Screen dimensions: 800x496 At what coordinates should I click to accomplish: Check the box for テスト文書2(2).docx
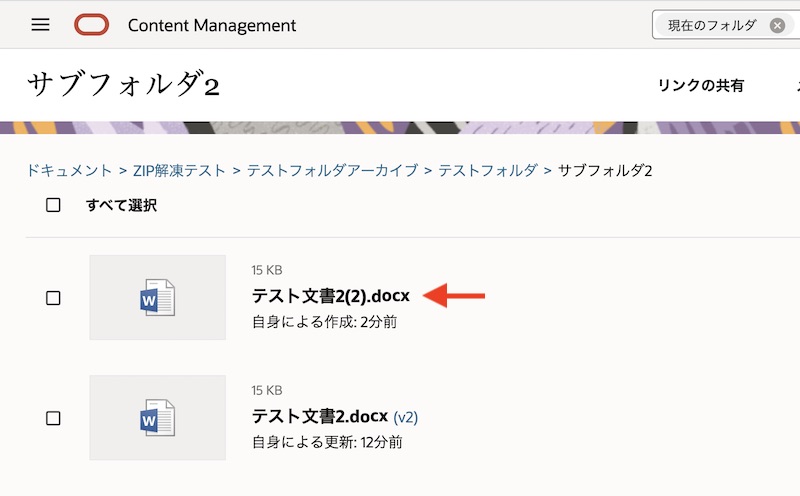54,298
